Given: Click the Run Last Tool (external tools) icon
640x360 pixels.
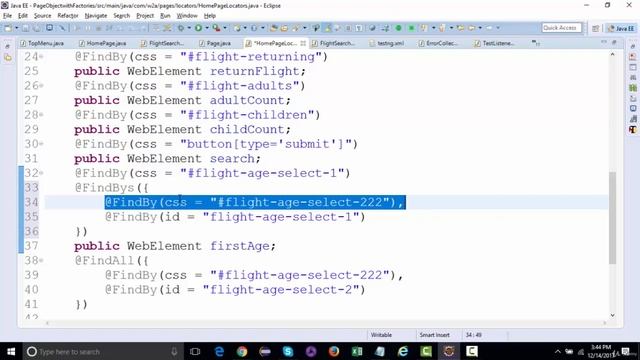Looking at the screenshot, I should (x=216, y=28).
